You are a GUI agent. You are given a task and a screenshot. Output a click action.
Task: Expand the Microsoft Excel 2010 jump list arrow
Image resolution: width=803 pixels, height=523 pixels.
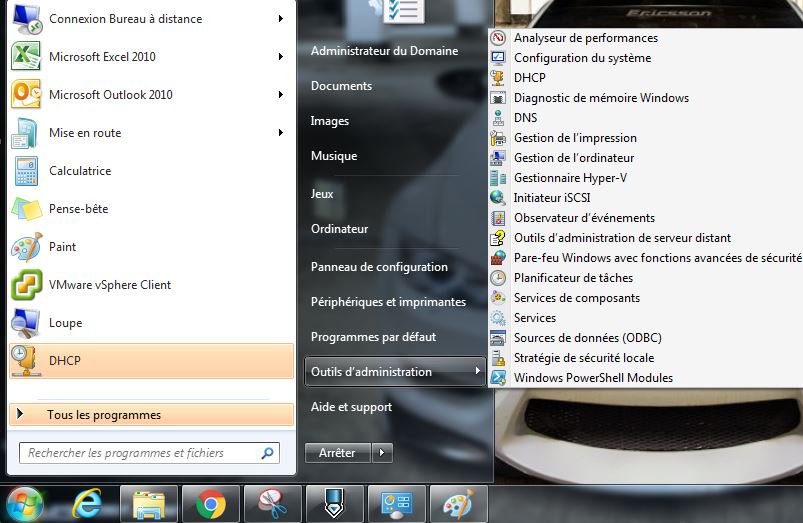[x=281, y=57]
